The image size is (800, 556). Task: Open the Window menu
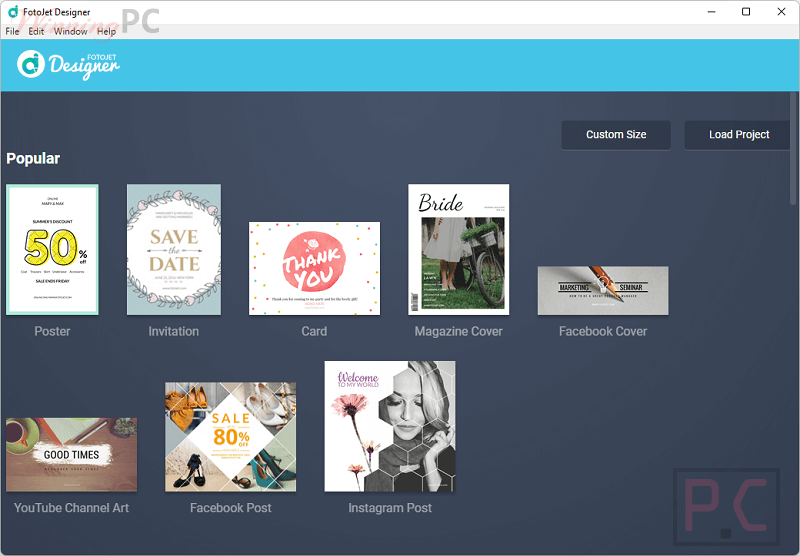point(70,32)
